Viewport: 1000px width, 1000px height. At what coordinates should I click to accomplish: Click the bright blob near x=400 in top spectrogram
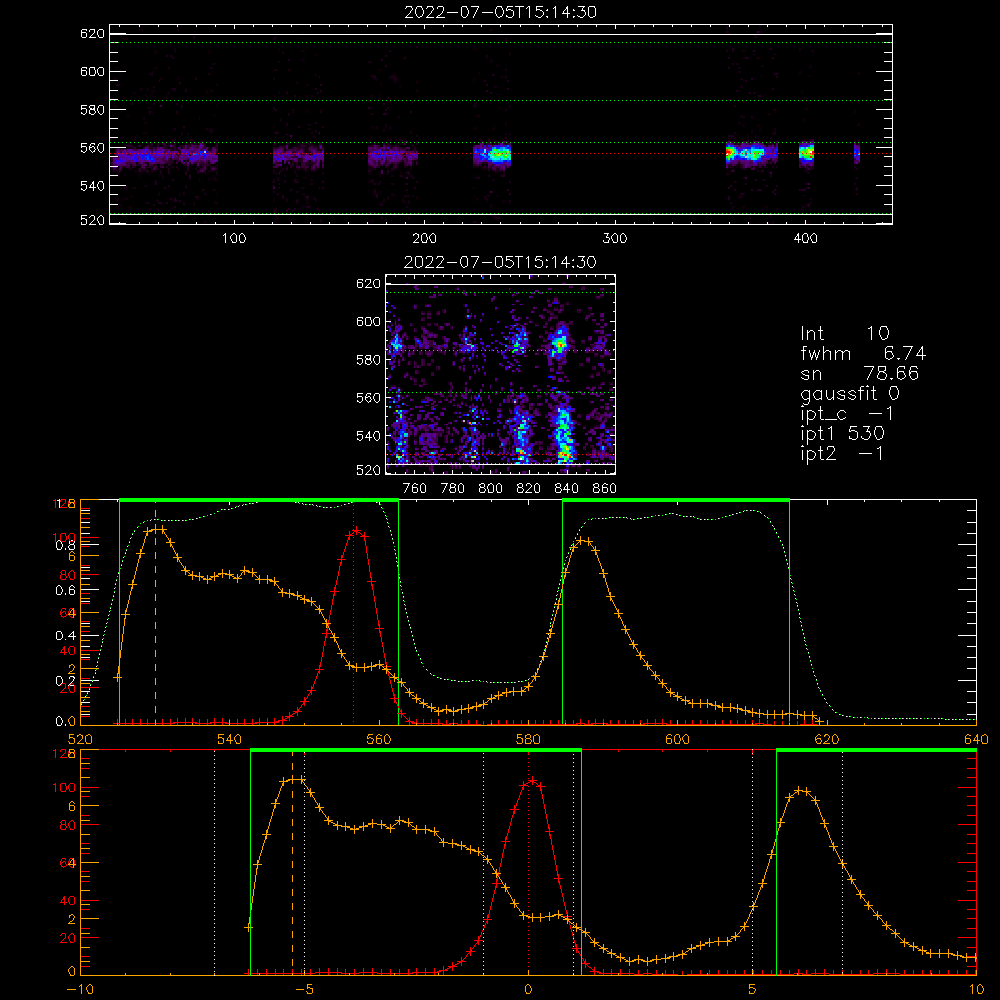tap(807, 153)
